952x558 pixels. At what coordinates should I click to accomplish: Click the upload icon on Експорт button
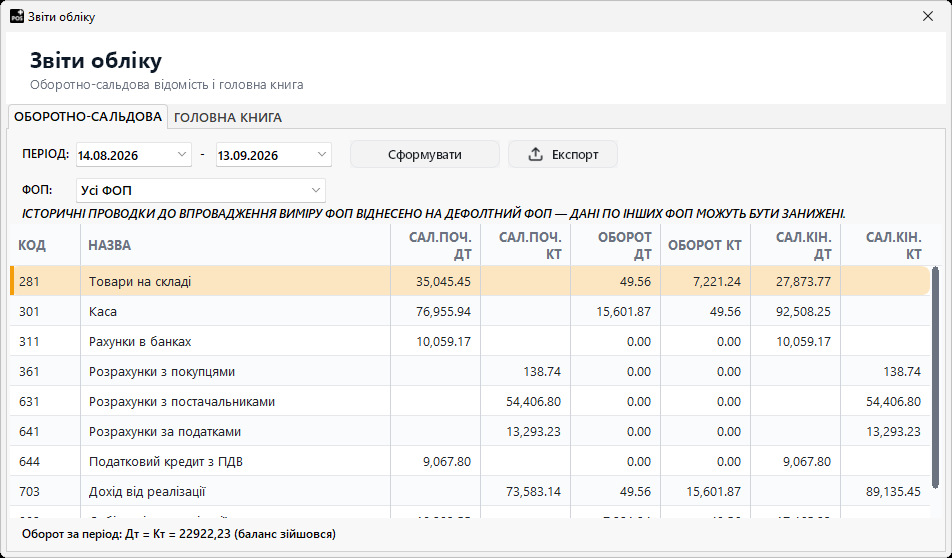pyautogui.click(x=535, y=155)
